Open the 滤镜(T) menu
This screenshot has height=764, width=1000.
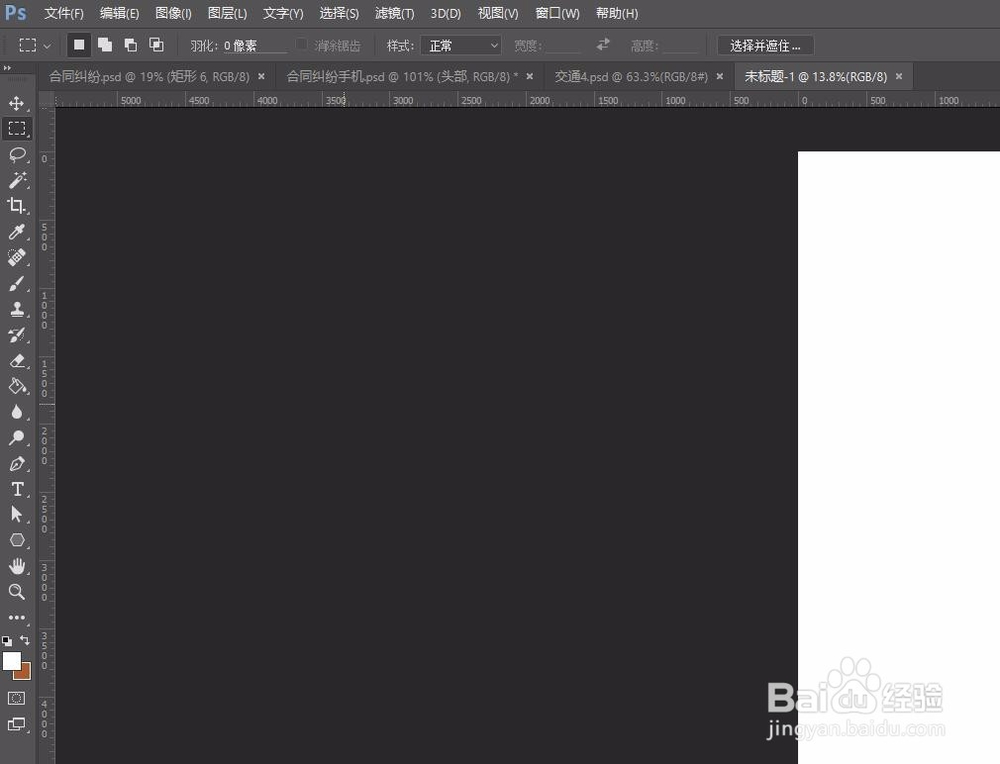point(395,13)
